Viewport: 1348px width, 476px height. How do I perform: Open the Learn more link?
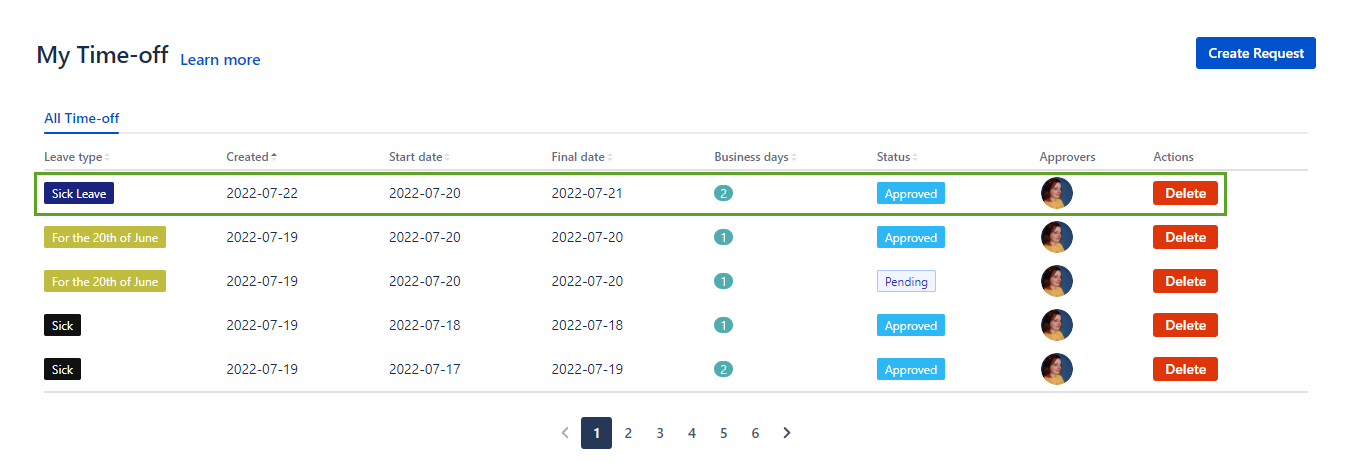point(220,60)
